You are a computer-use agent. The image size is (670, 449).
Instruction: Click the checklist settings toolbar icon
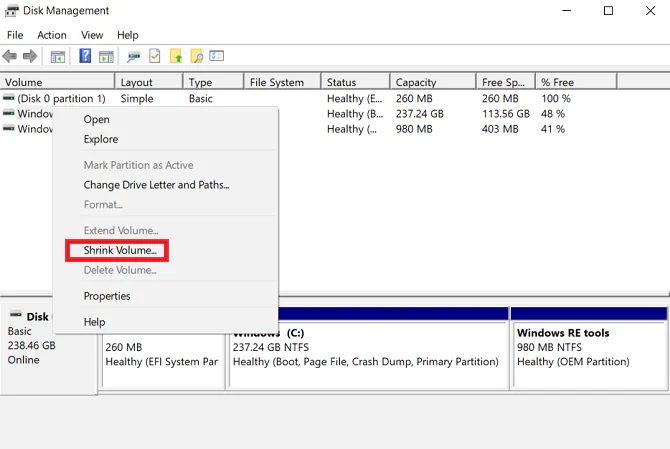coord(216,56)
